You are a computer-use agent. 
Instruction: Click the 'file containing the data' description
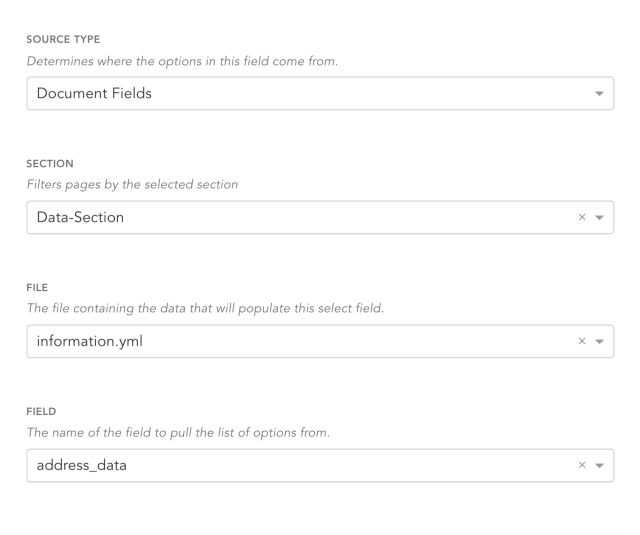(205, 308)
